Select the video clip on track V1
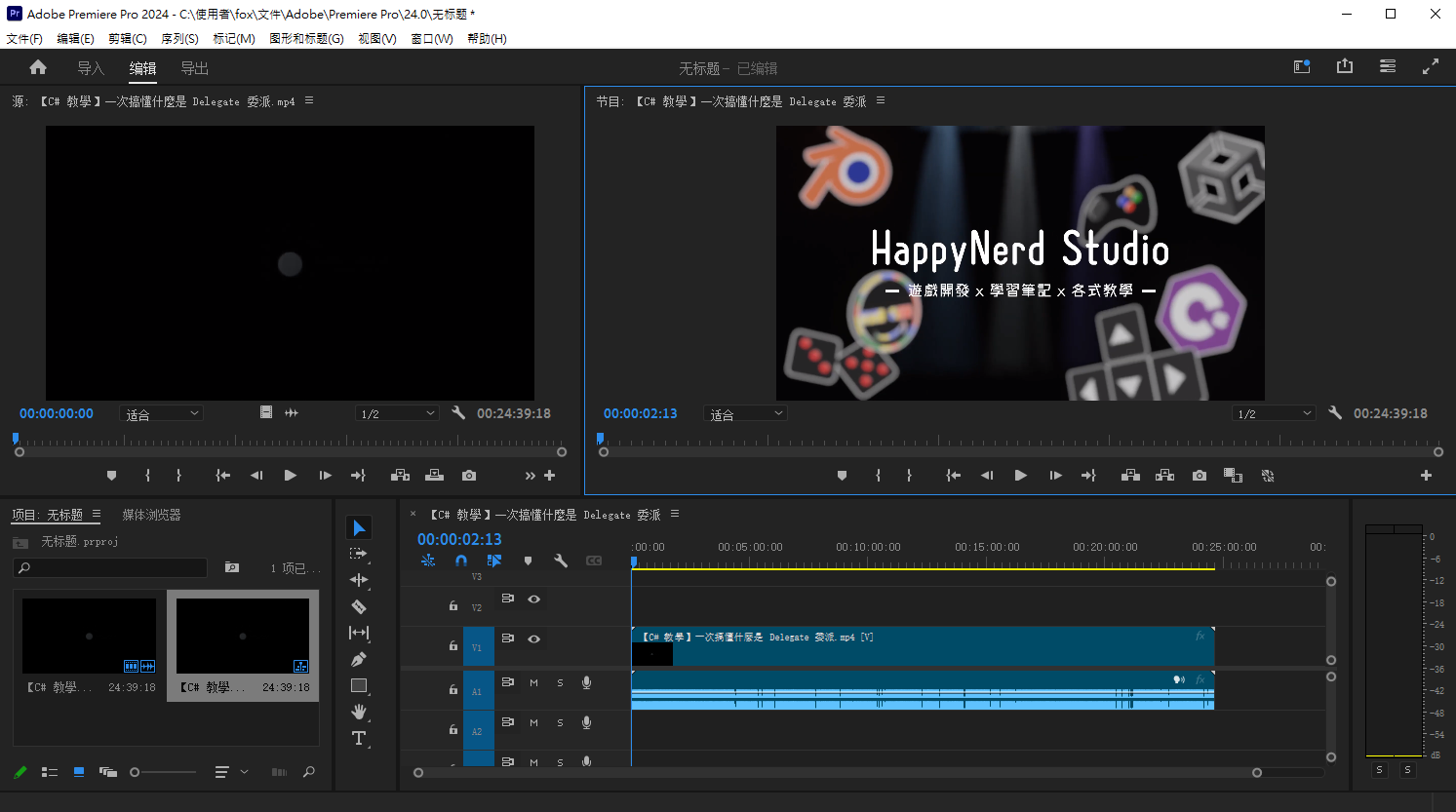This screenshot has width=1456, height=812. point(923,646)
